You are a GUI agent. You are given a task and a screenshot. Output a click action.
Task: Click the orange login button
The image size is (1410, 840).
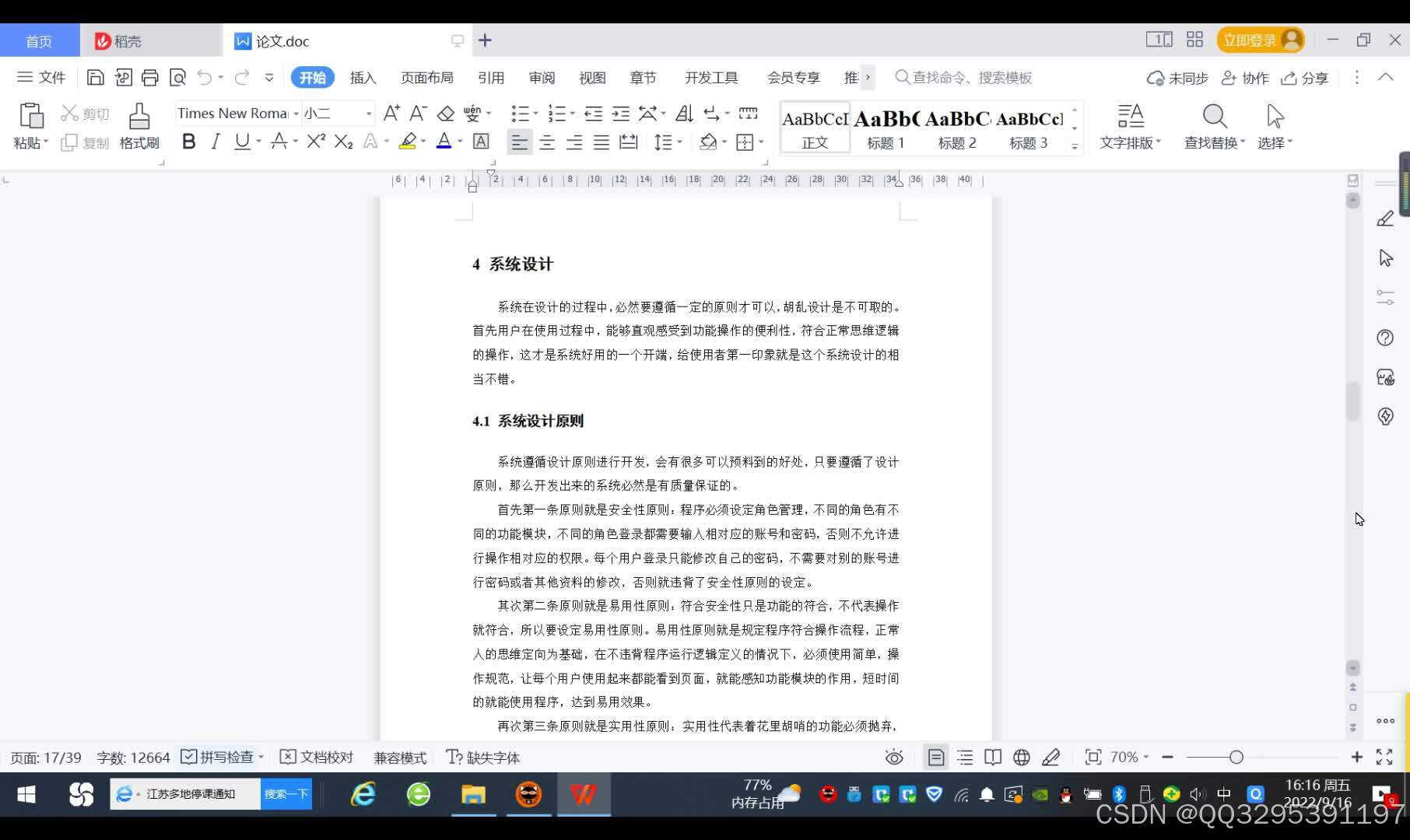(x=1261, y=40)
